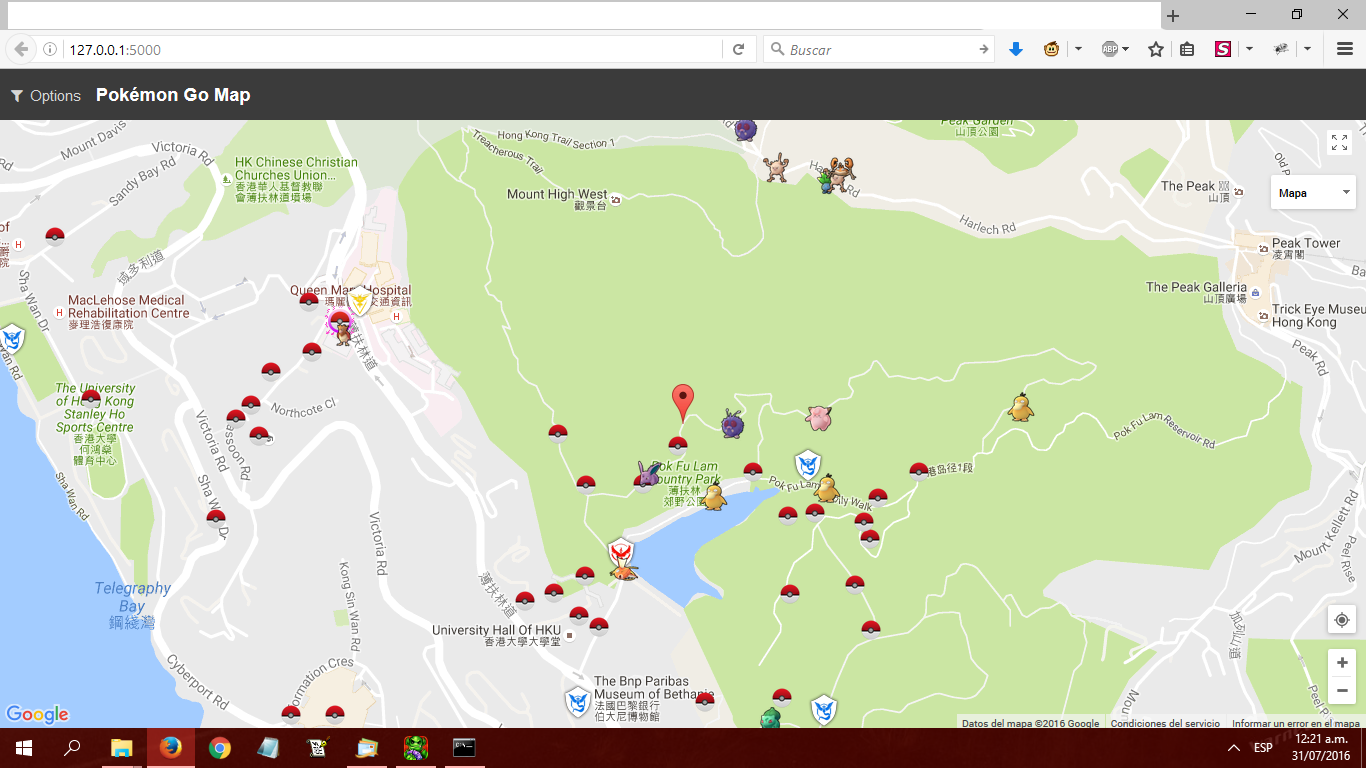Bookmark this page with the star
Screen dimensions: 1366x768
[1156, 49]
